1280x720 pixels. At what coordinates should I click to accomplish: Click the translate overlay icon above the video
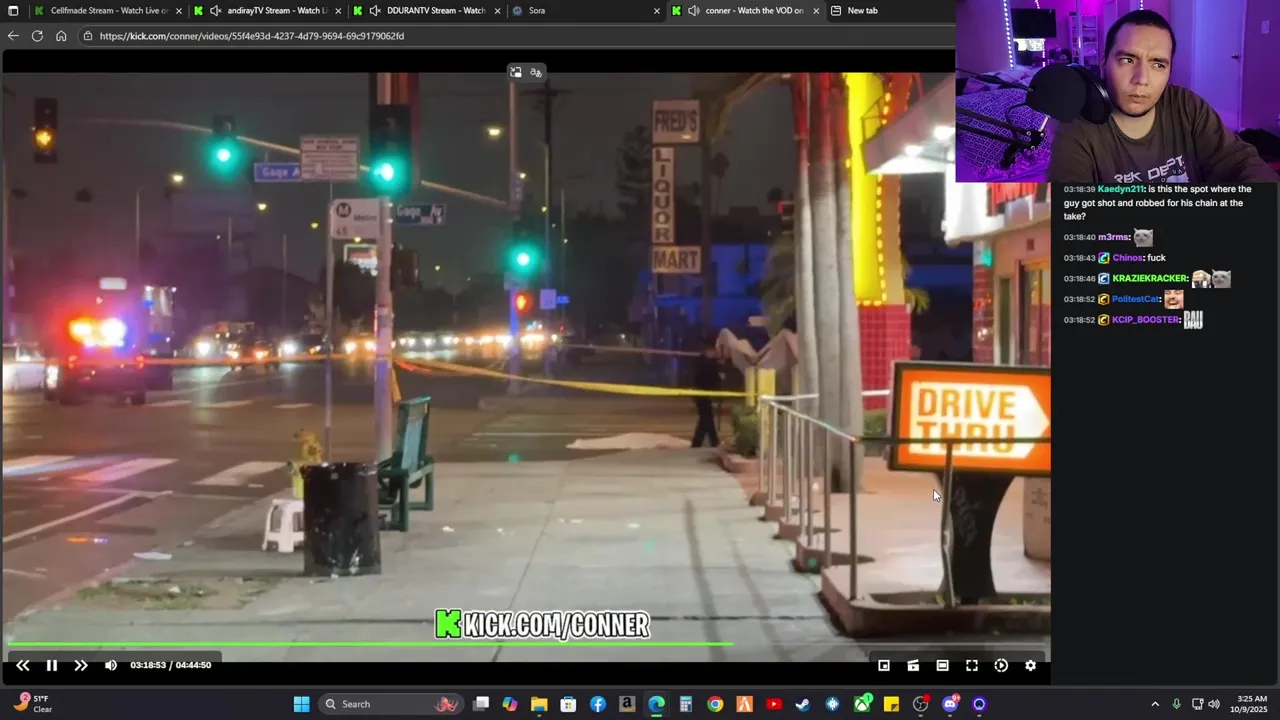coord(536,72)
